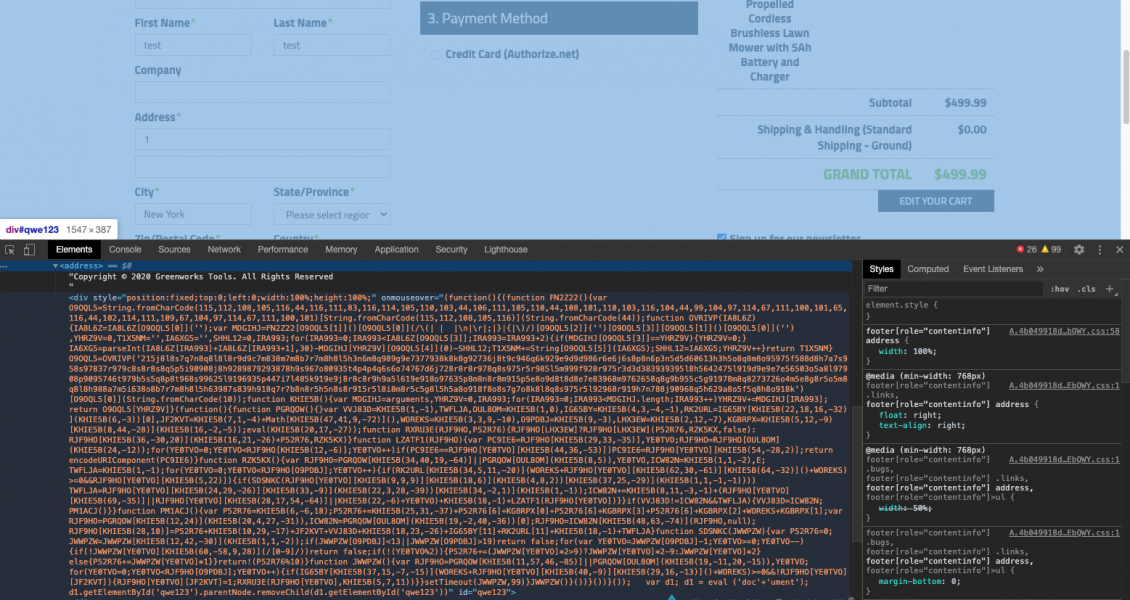Add a new style rule with plus icon
This screenshot has width=1130, height=600.
(1110, 289)
